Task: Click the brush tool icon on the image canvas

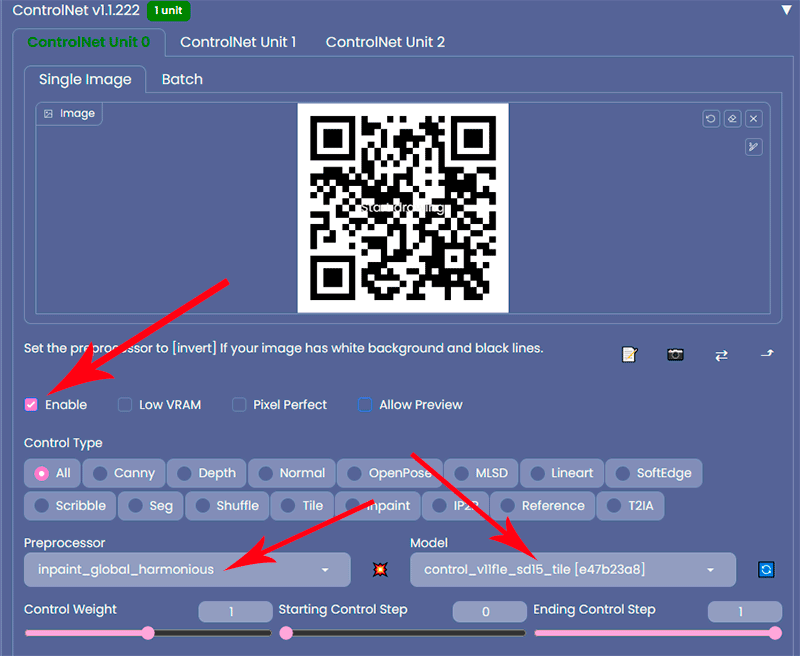Action: [754, 147]
